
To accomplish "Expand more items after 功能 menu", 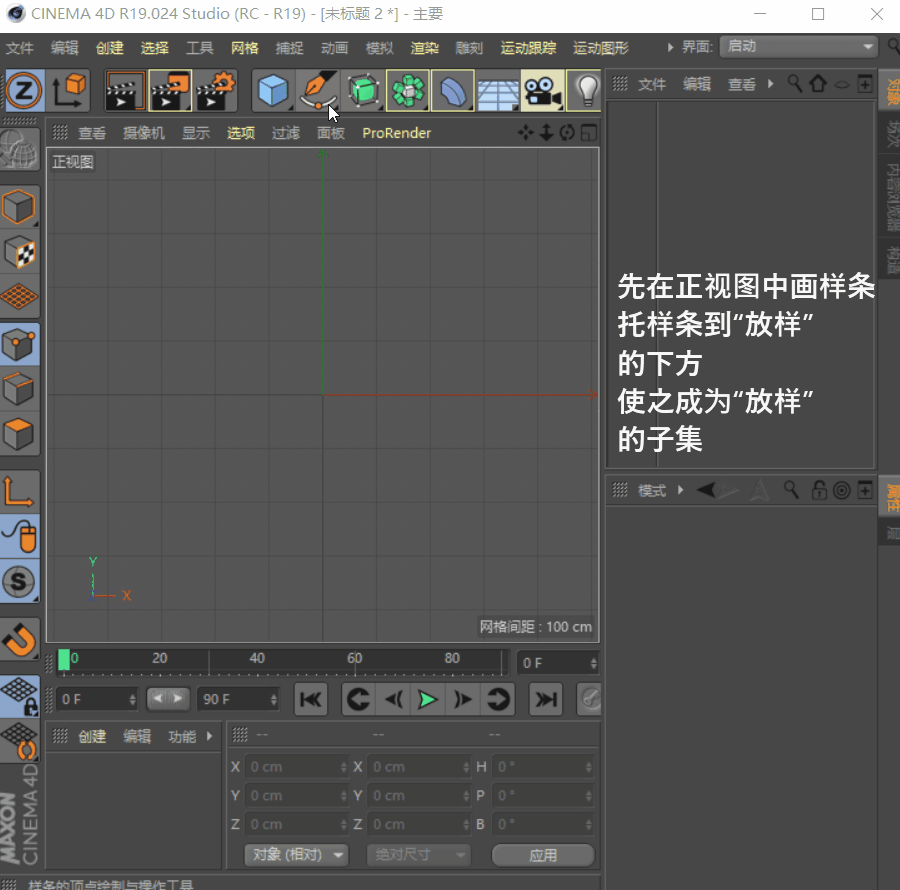I will point(210,737).
